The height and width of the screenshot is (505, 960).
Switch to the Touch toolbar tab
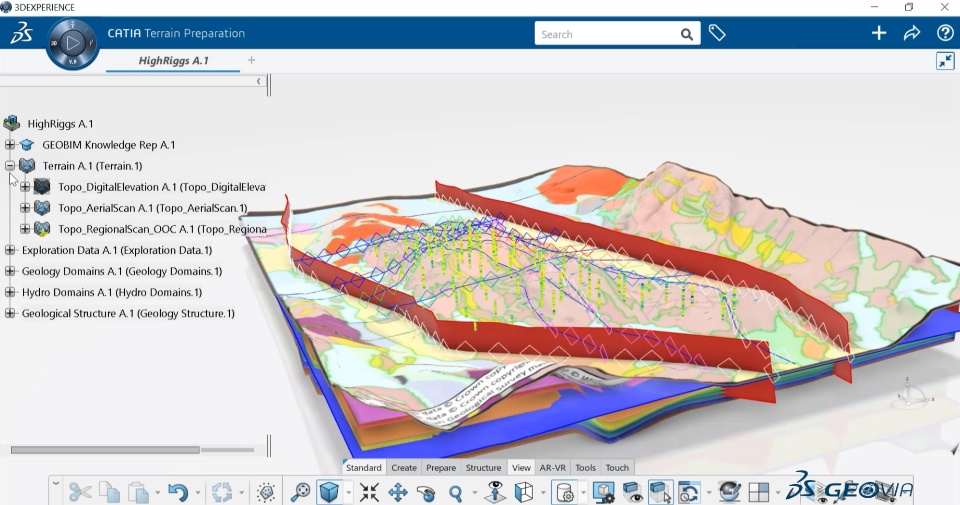pyautogui.click(x=617, y=468)
